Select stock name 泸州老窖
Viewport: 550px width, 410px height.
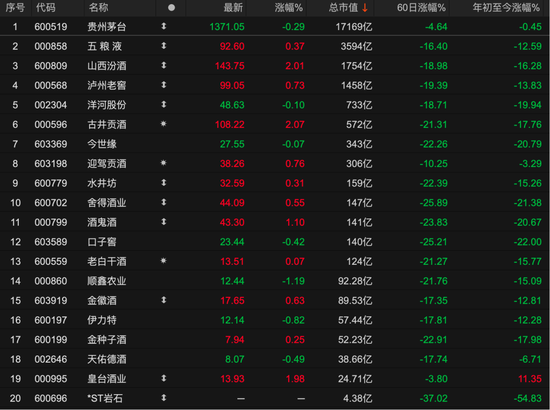click(107, 86)
